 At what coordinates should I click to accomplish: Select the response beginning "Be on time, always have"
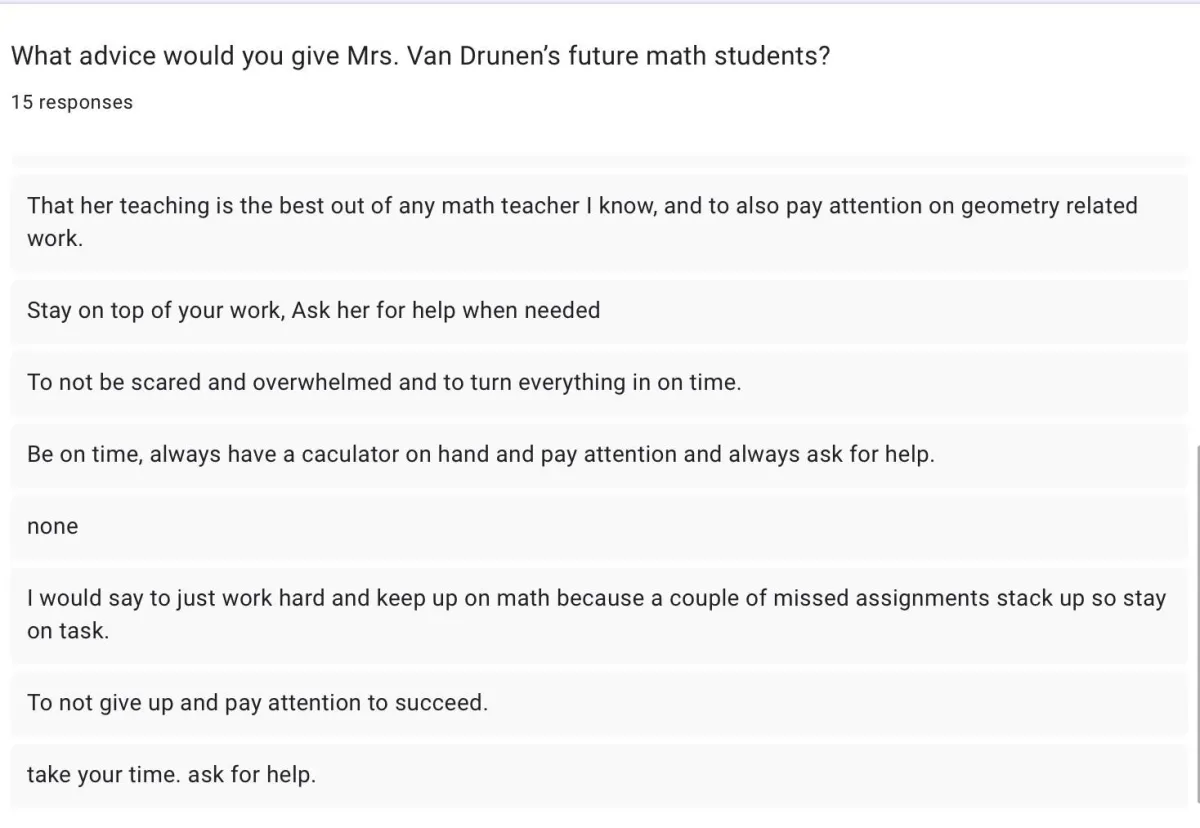click(600, 455)
